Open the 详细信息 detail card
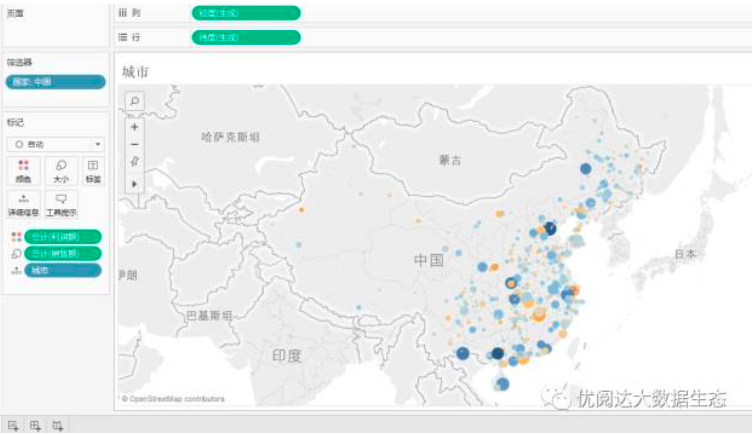 (23, 205)
